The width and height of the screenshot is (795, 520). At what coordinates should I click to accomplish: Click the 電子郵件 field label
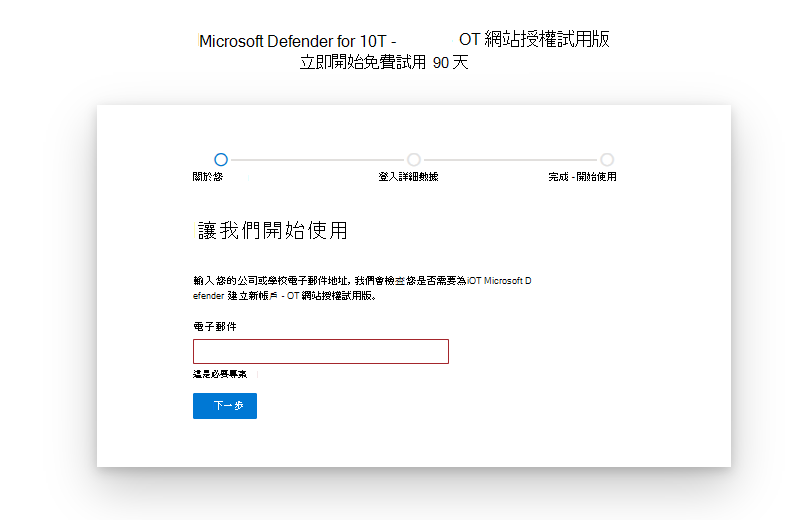(x=215, y=326)
